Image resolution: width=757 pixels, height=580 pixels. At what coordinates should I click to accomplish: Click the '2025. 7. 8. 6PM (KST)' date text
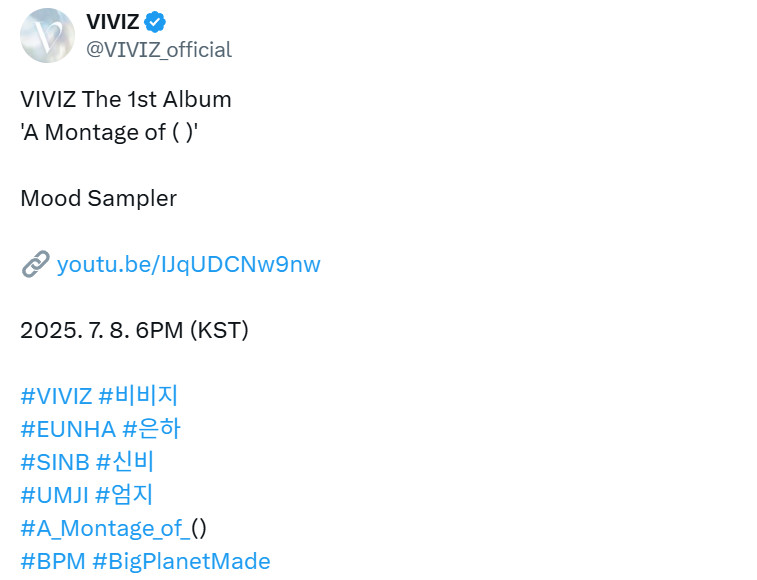point(134,330)
